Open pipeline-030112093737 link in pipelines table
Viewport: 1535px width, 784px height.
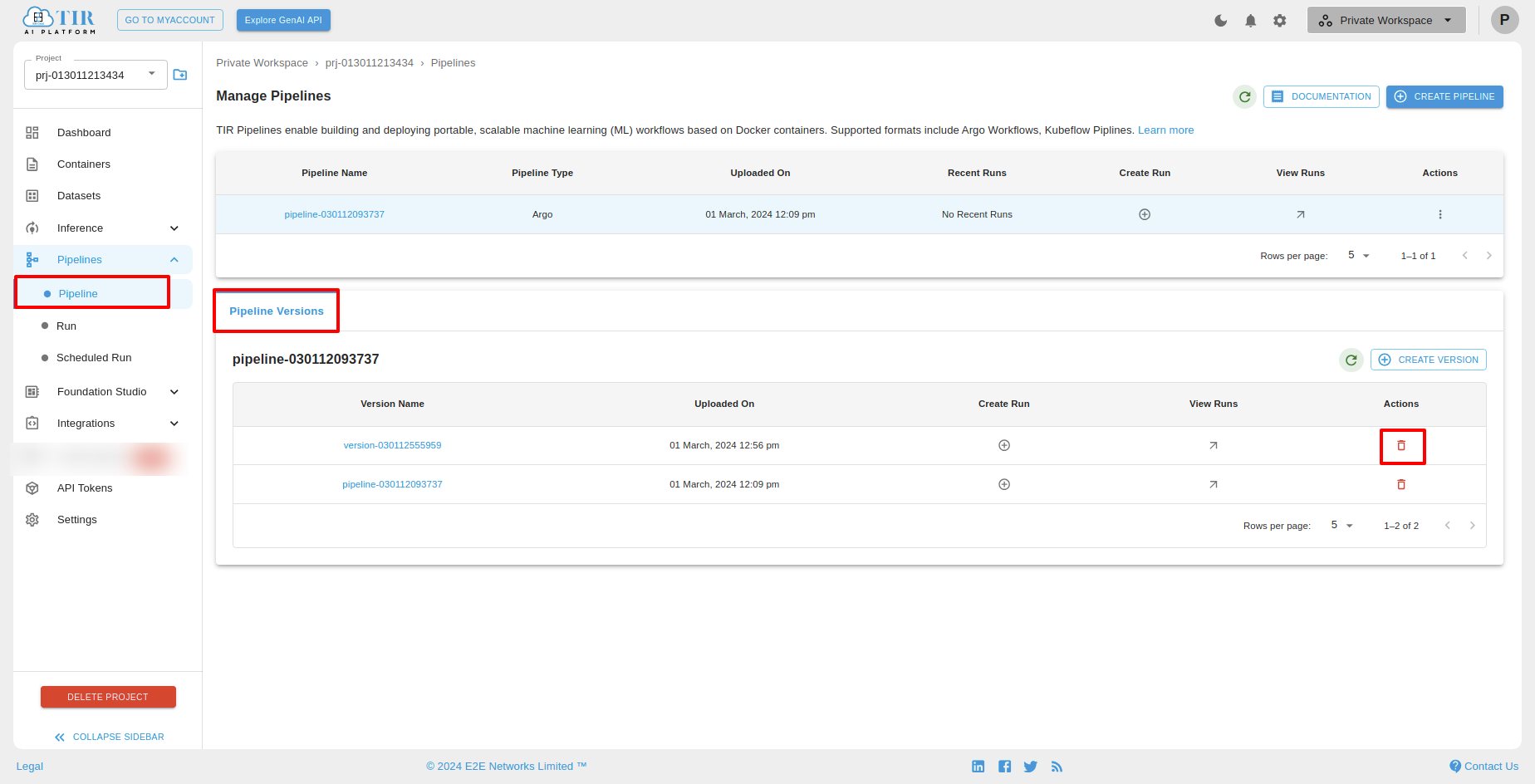(334, 214)
